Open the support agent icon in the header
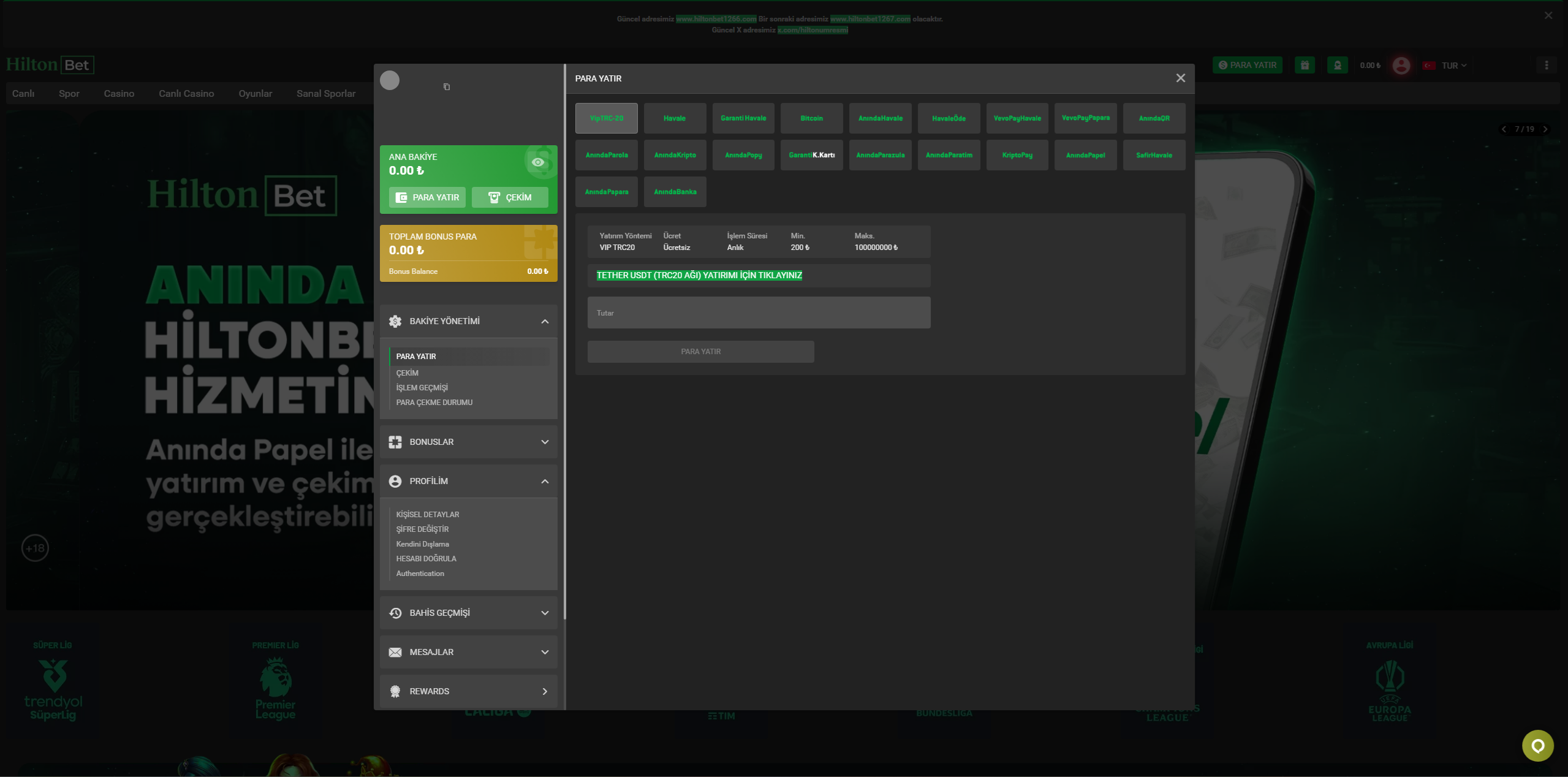This screenshot has width=1568, height=777. pyautogui.click(x=1338, y=65)
